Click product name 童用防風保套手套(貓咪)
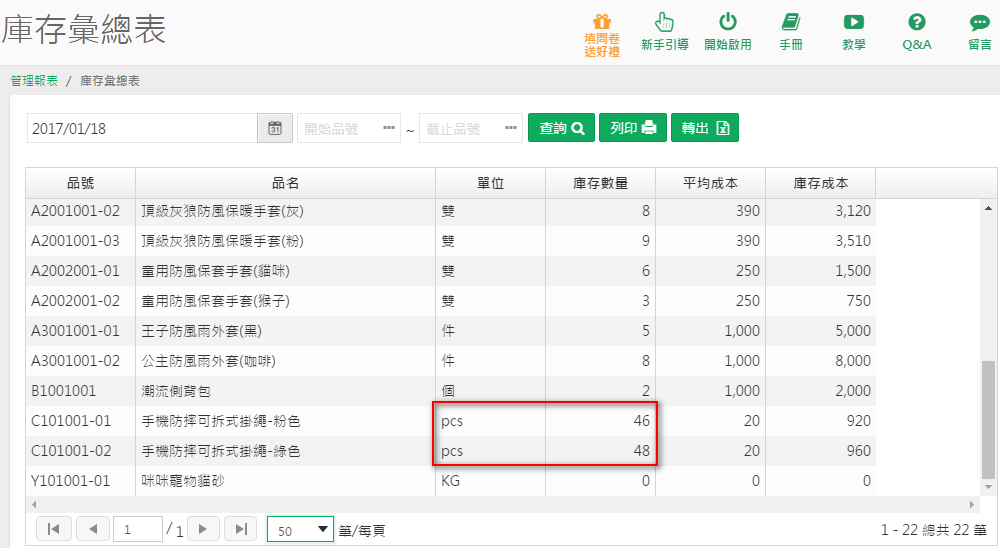The height and width of the screenshot is (548, 1000). pyautogui.click(x=216, y=271)
